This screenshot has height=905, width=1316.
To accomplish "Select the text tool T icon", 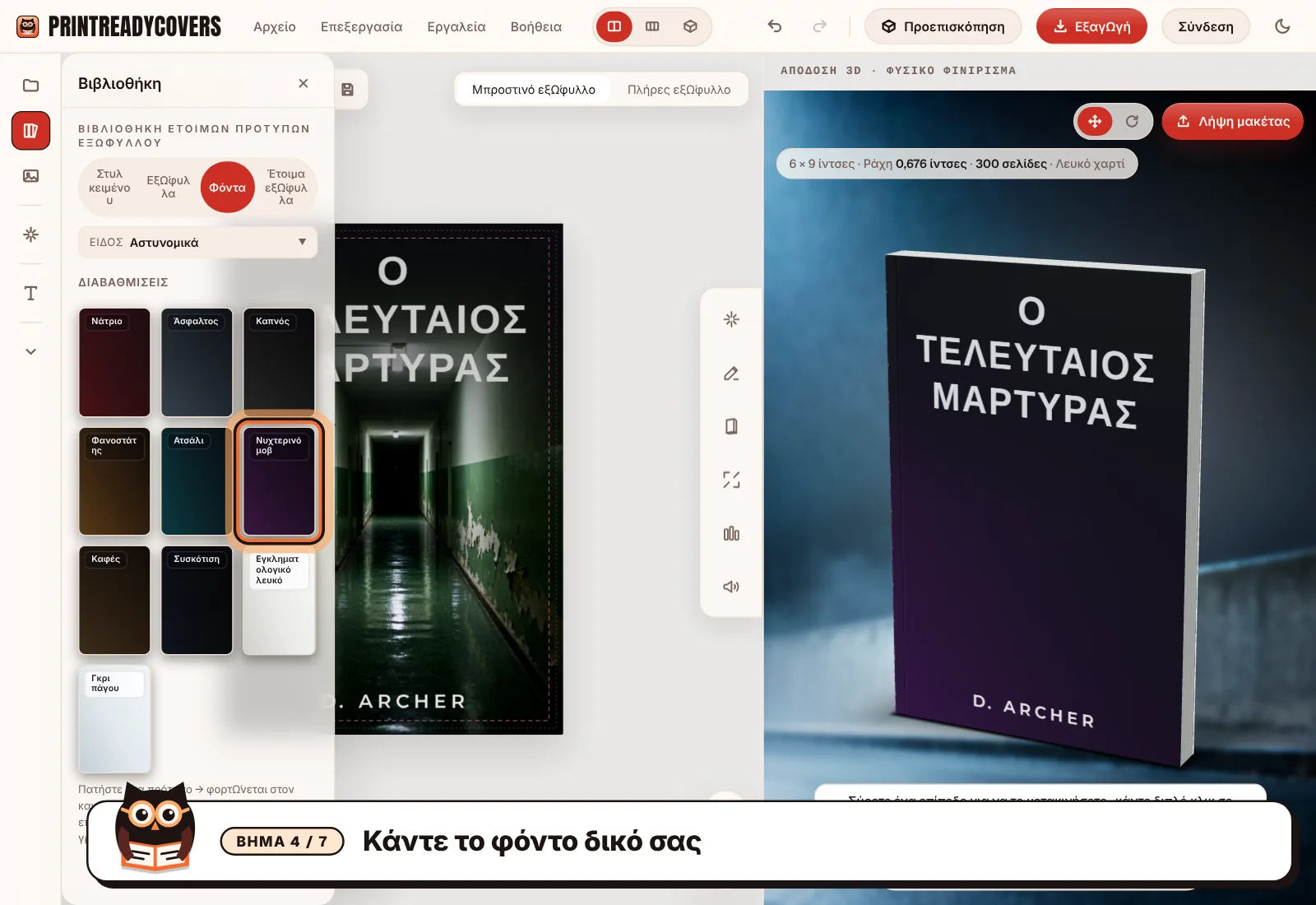I will 30,294.
